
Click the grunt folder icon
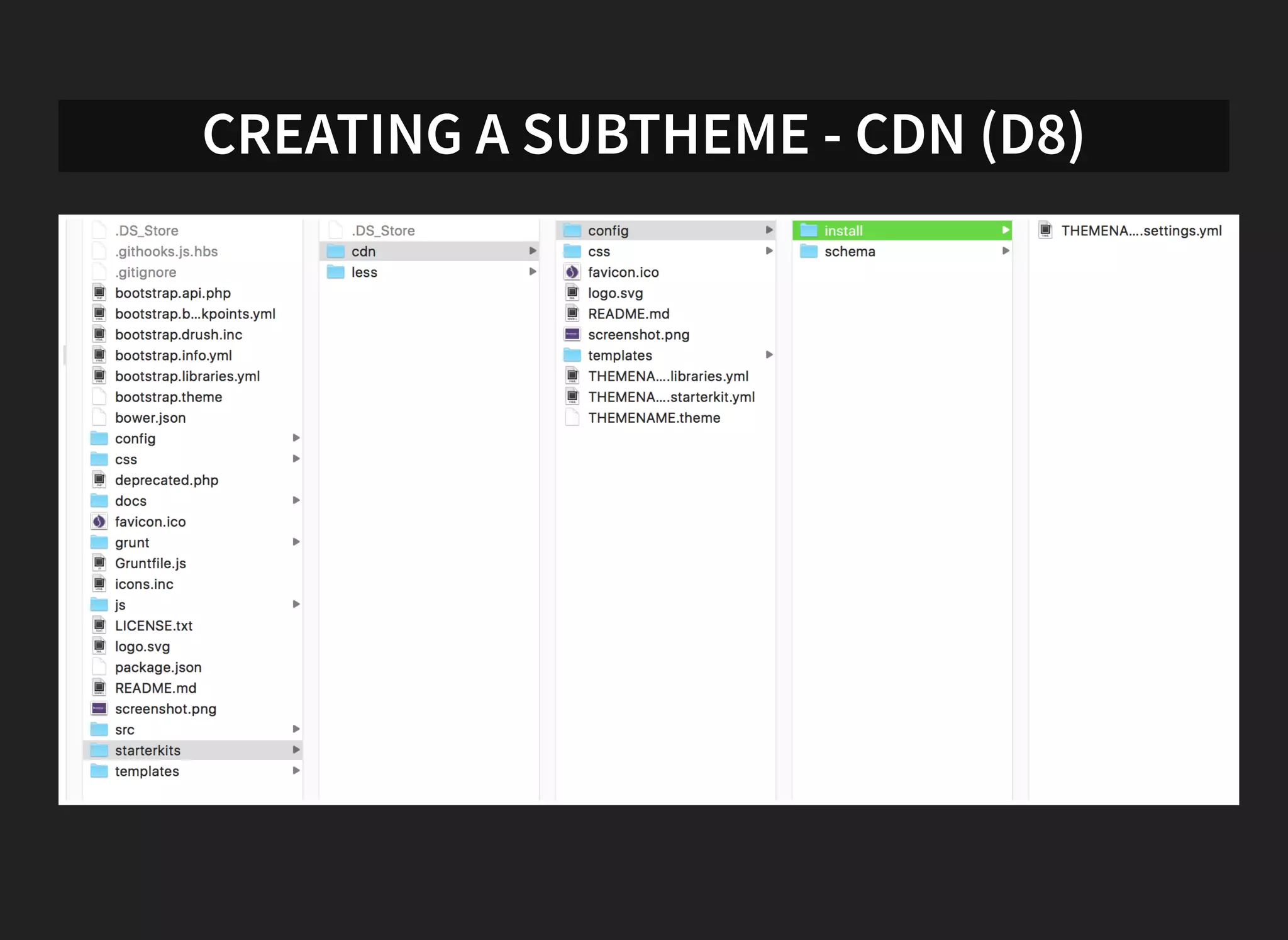[x=99, y=542]
